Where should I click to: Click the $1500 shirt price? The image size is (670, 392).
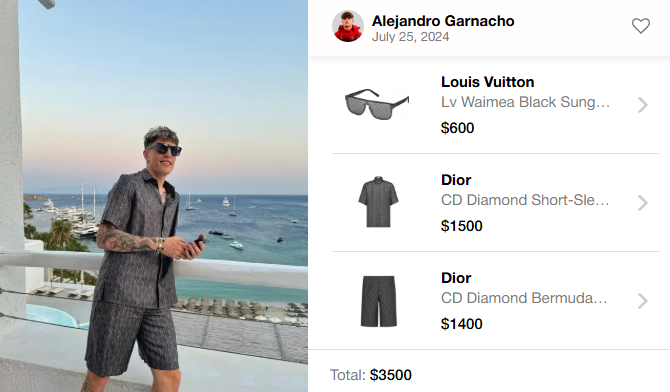coord(461,226)
